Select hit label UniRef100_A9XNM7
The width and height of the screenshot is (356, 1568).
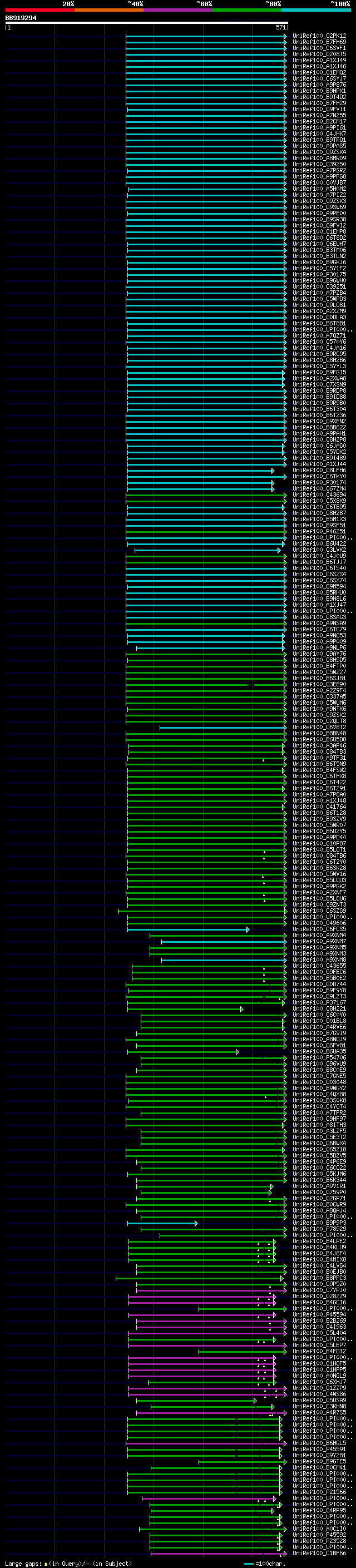point(319,942)
